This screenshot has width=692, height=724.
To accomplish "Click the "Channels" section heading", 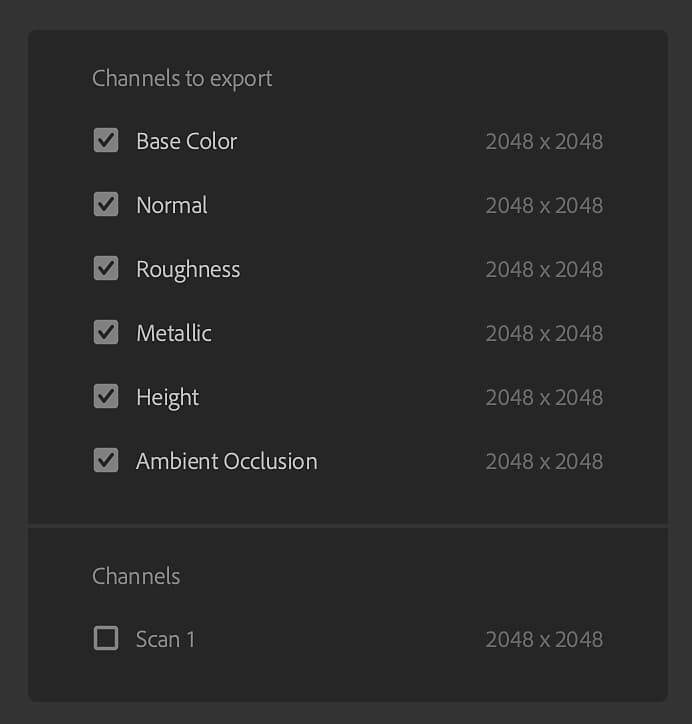I will pyautogui.click(x=136, y=576).
